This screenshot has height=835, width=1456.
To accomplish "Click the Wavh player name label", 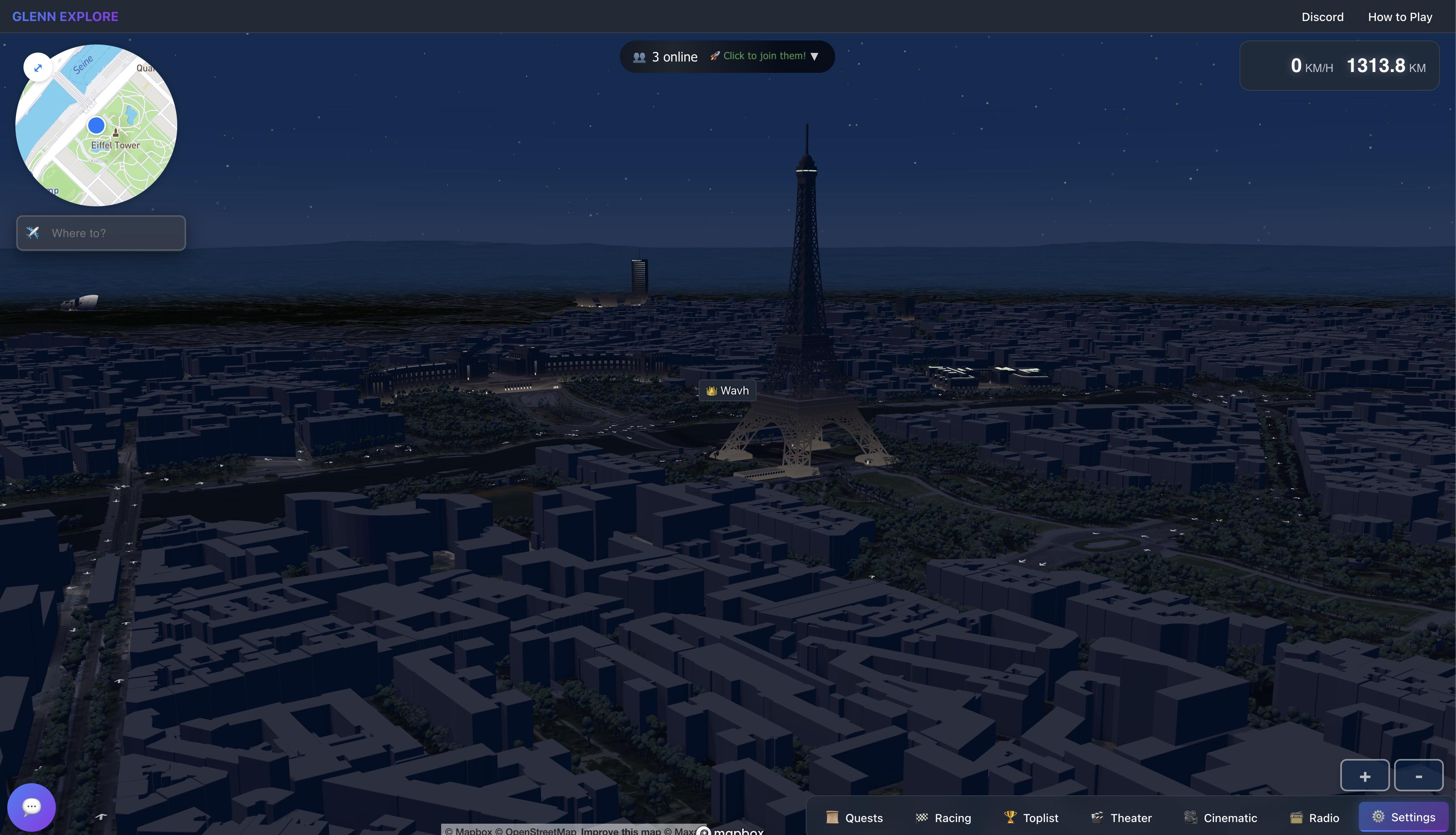I will coord(727,390).
